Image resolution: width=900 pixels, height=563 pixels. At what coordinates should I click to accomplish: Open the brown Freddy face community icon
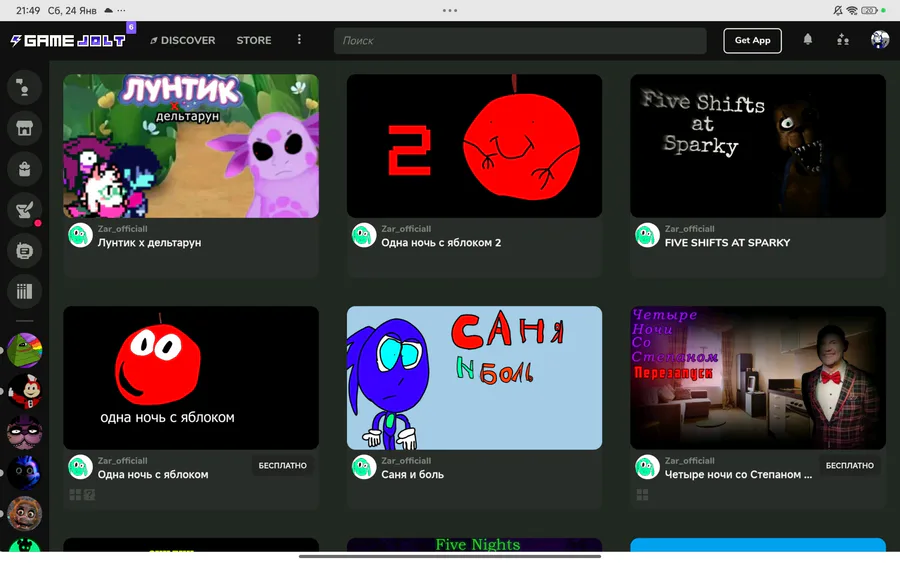(x=24, y=514)
